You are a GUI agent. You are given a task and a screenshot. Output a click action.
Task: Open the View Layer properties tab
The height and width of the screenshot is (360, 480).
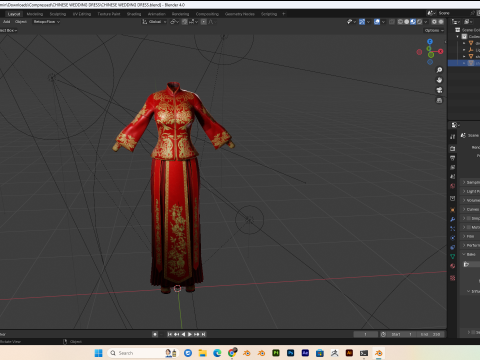coord(452,167)
